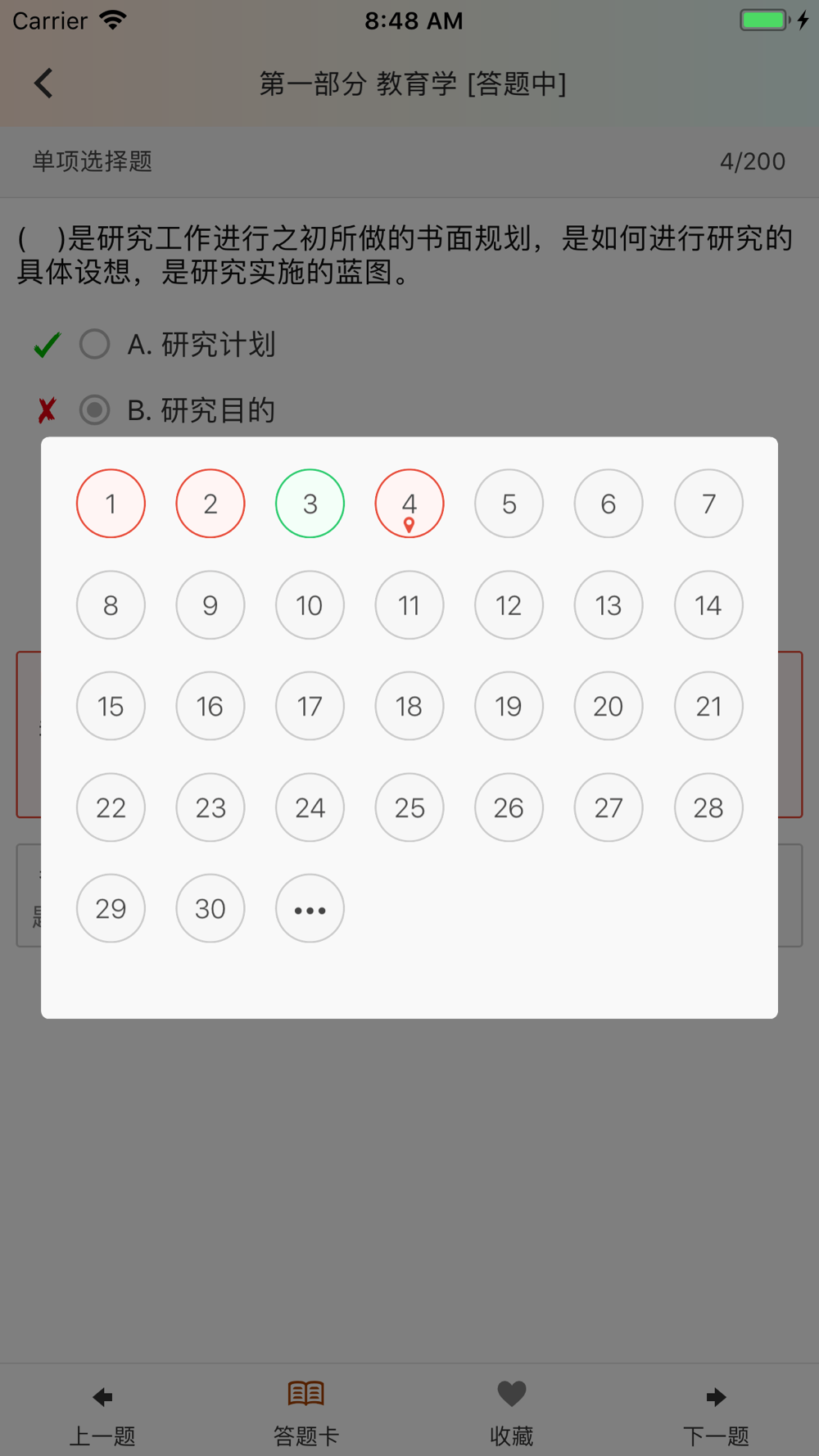Jump to question 12
This screenshot has width=819, height=1456.
509,605
